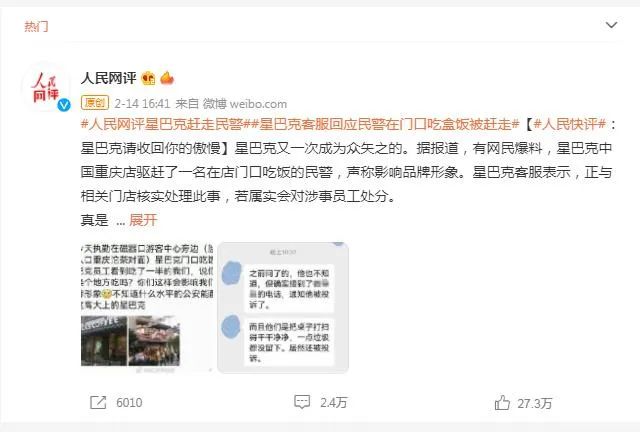Screen dimensions: 640x432
Task: Click the 2-14 16:41 post timestamp
Action: tap(142, 104)
